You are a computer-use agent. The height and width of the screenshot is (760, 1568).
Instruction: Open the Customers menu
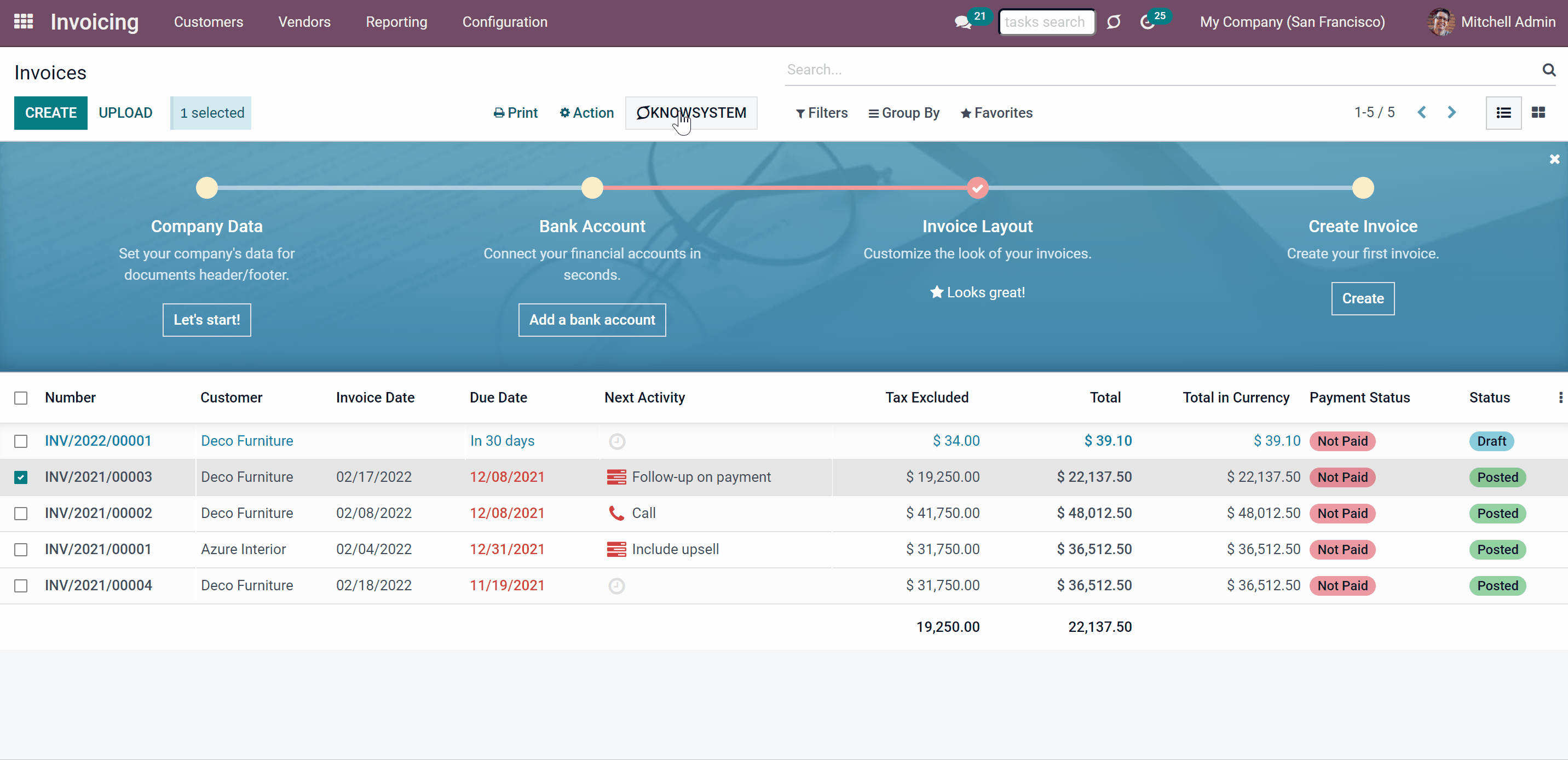(x=208, y=22)
